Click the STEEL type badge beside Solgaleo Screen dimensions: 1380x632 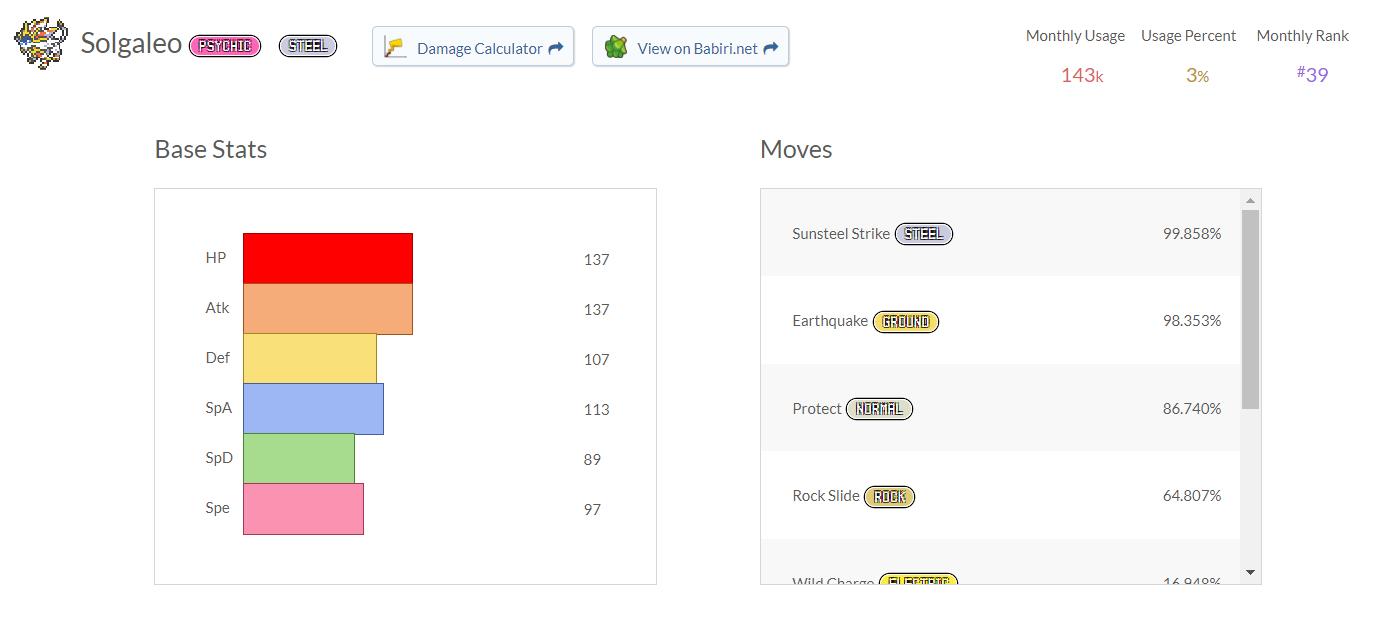click(x=308, y=46)
